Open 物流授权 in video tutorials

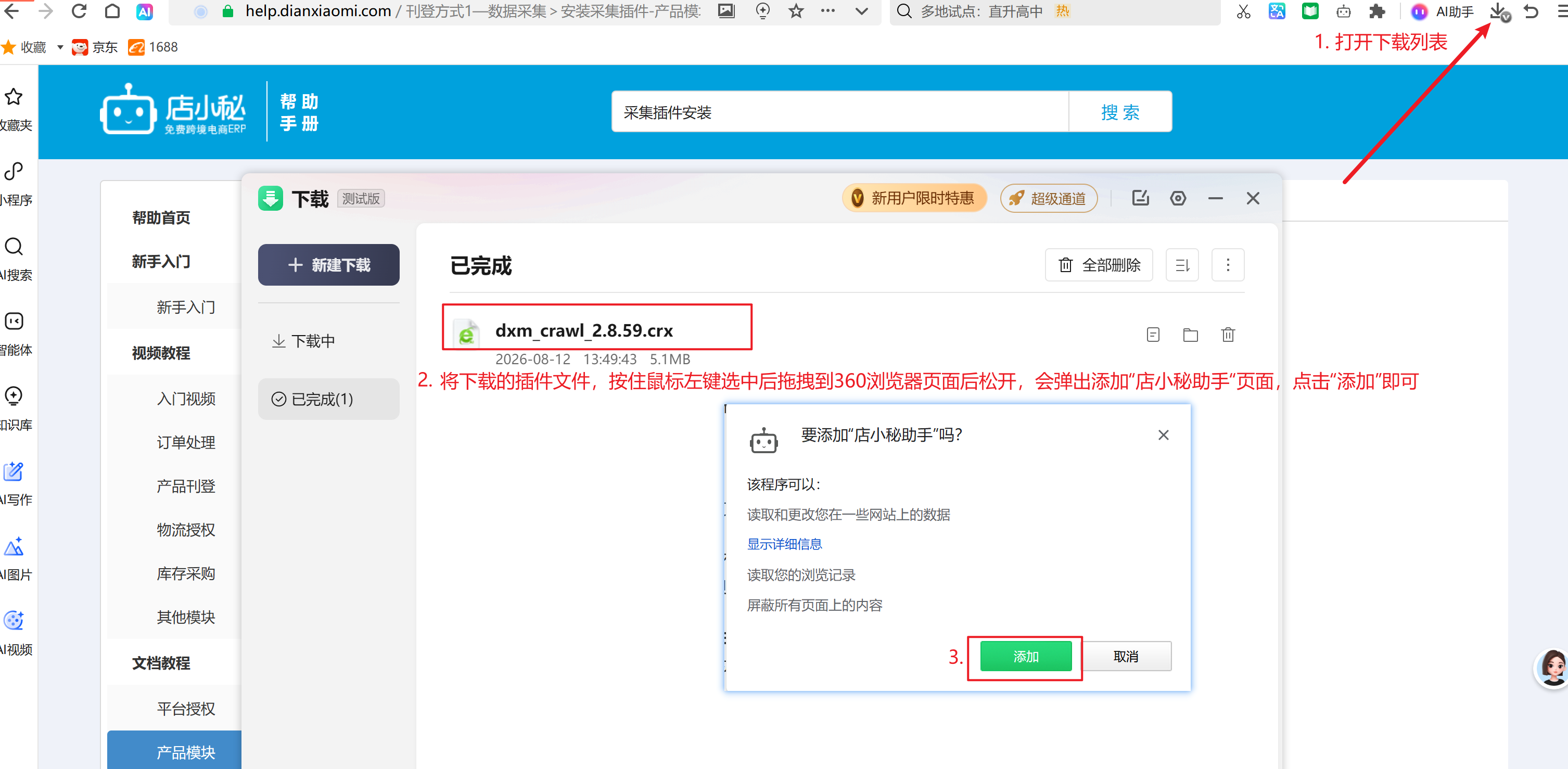186,529
